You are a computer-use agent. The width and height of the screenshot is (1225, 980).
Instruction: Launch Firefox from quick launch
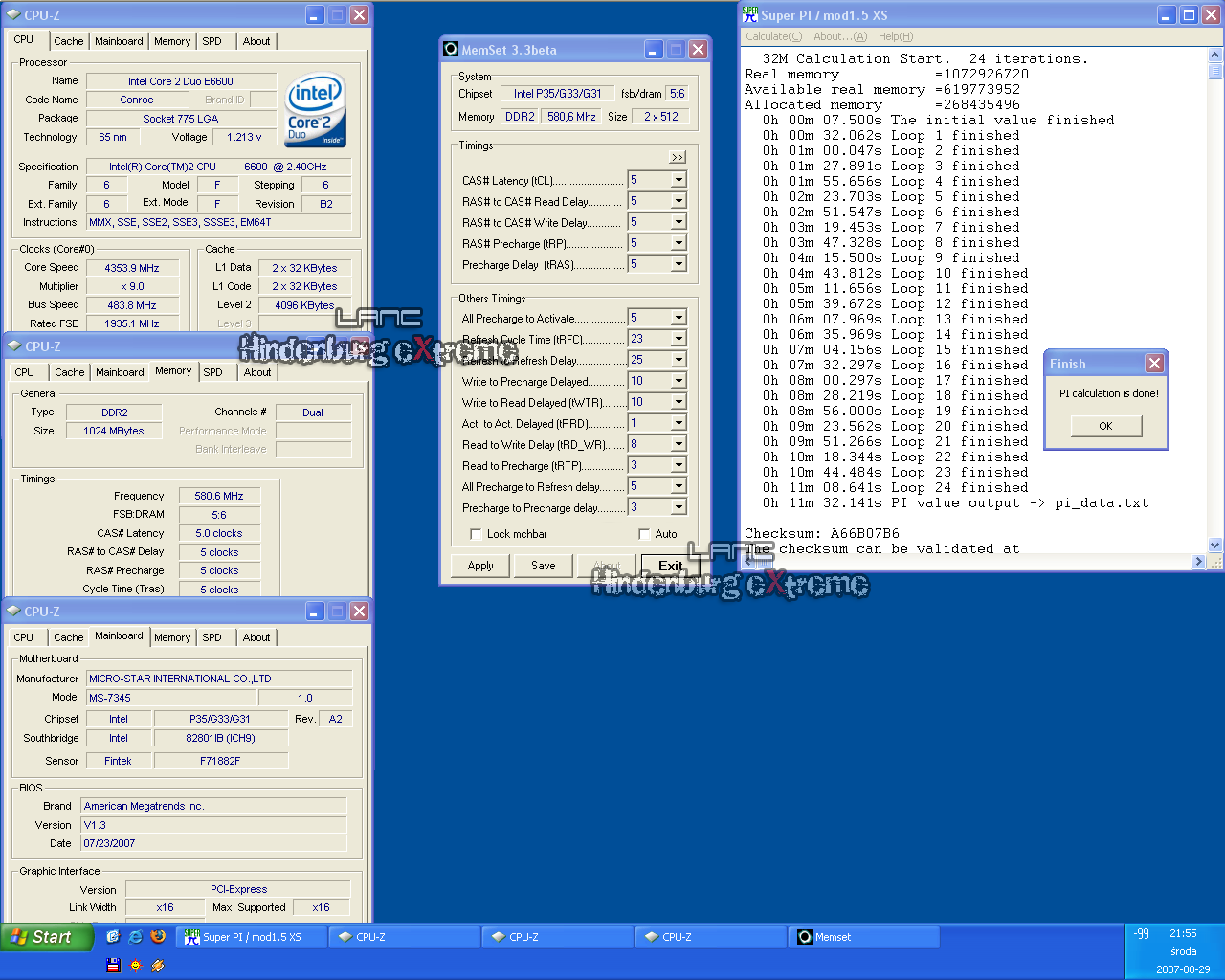pyautogui.click(x=159, y=937)
